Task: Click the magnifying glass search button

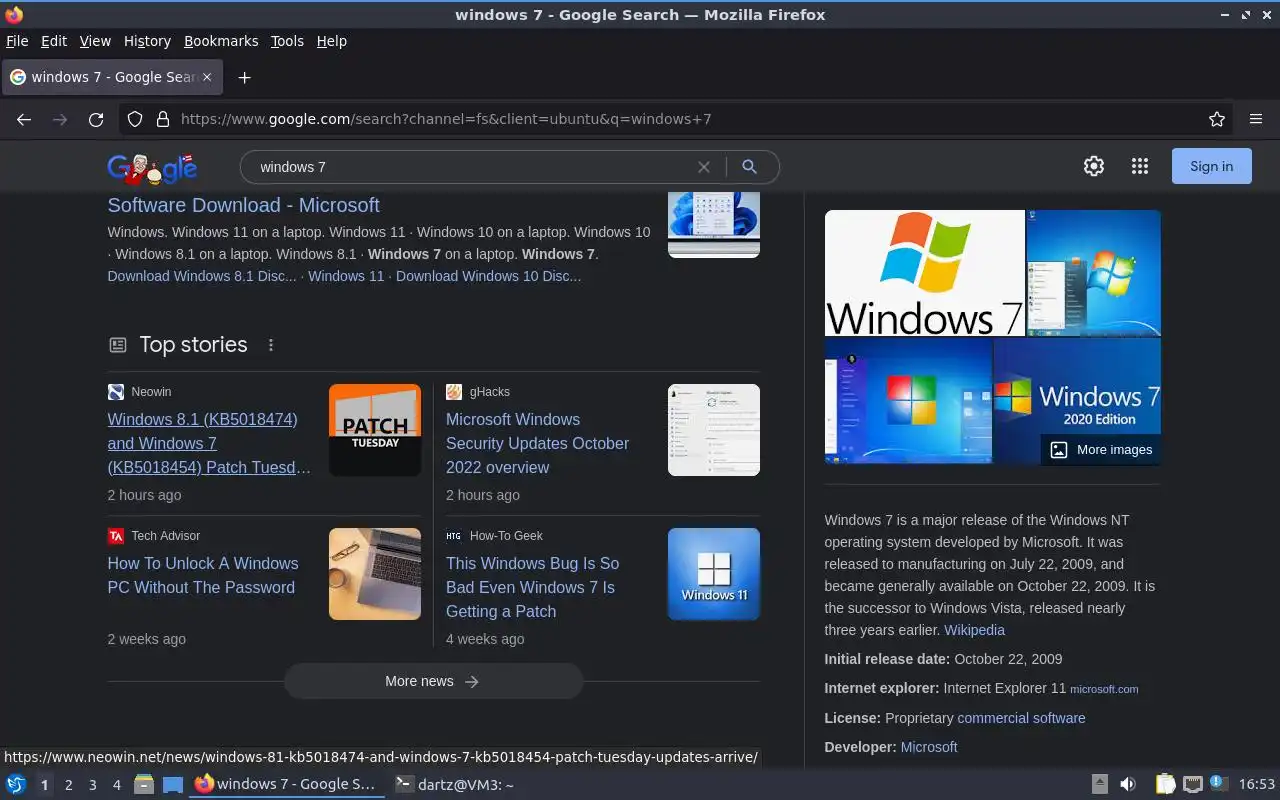Action: pyautogui.click(x=749, y=167)
